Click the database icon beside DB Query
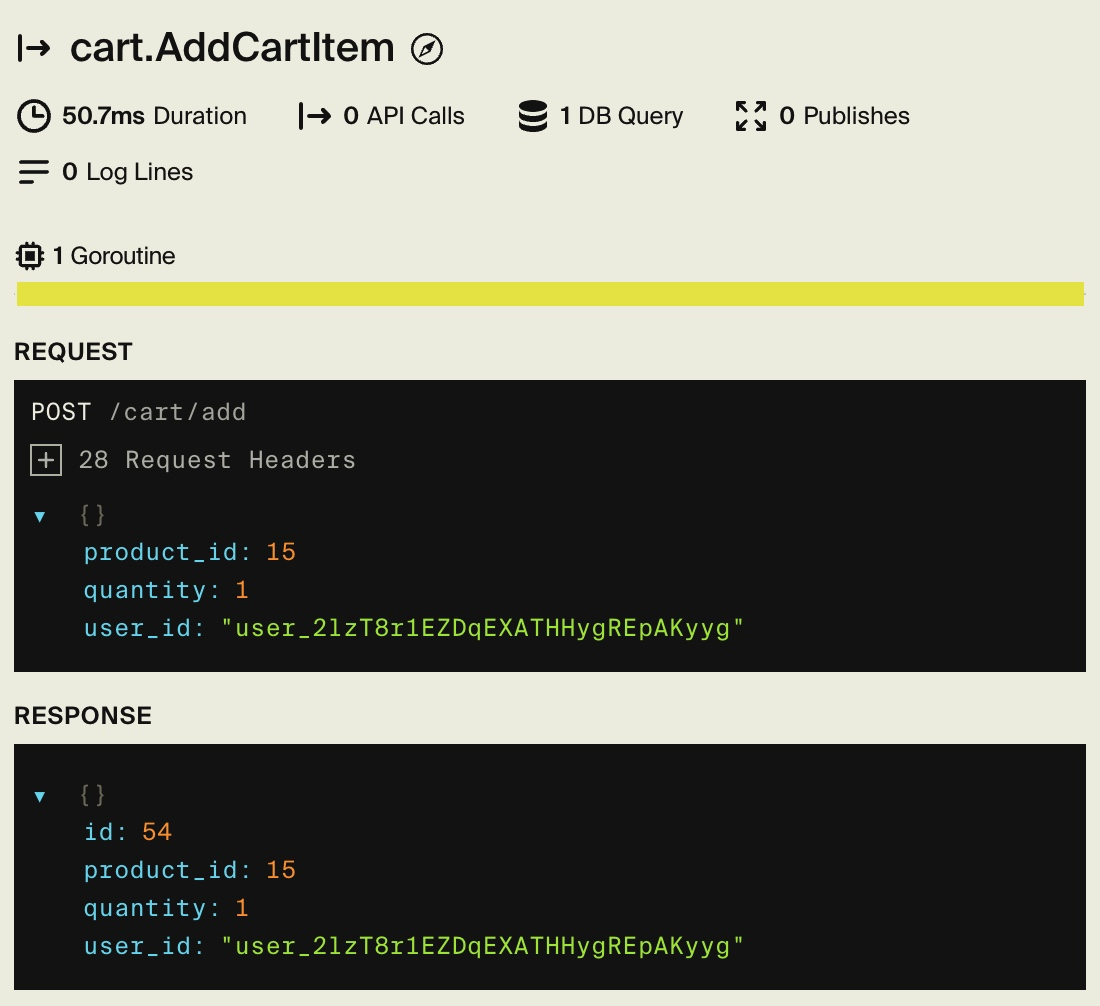 tap(532, 116)
